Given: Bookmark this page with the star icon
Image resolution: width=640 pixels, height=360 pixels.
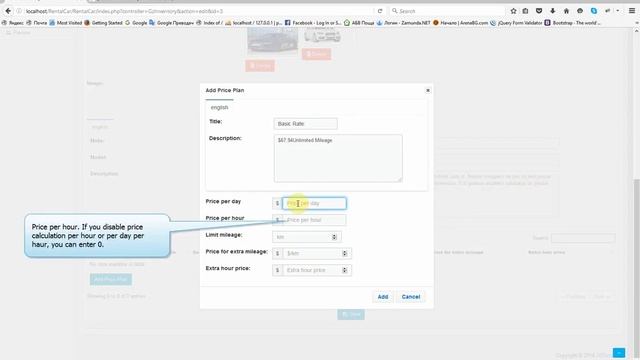Looking at the screenshot, I should [x=513, y=11].
